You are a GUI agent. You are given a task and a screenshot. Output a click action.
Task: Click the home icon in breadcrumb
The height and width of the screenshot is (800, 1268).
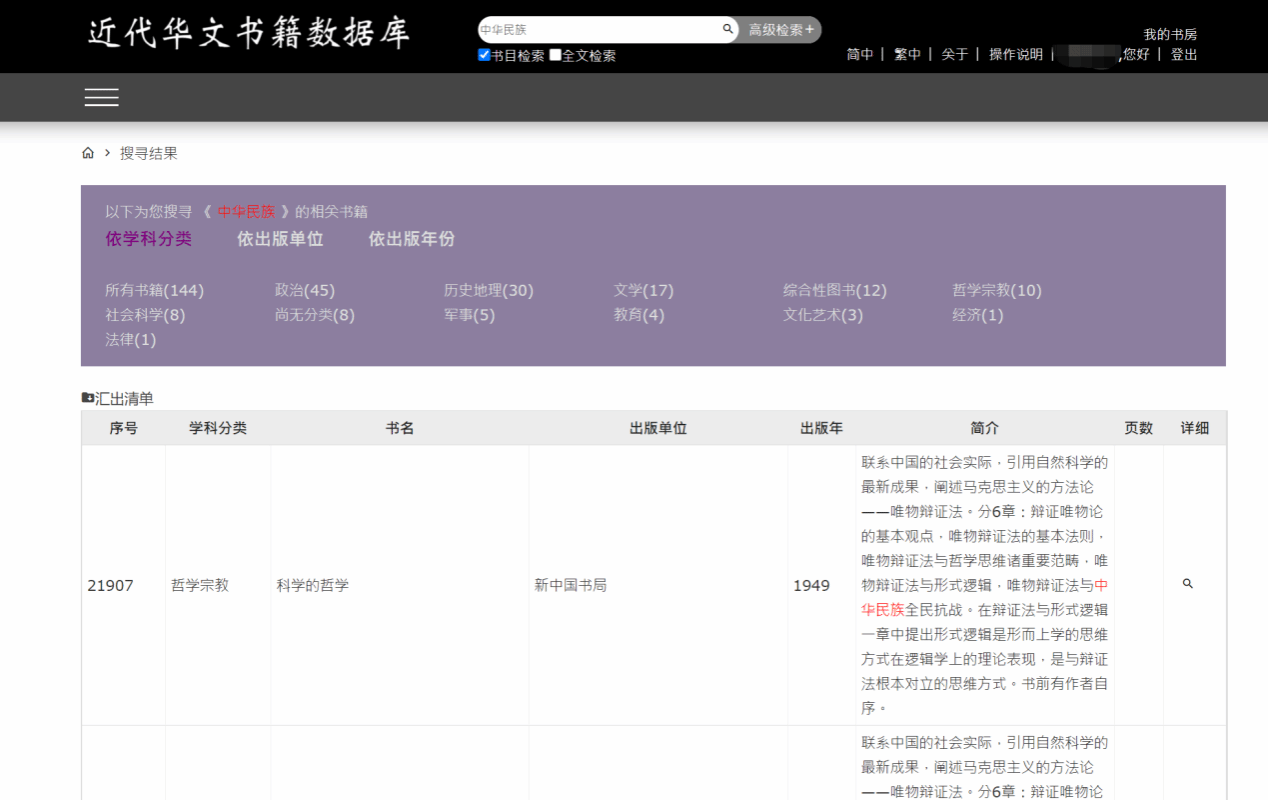coord(88,153)
